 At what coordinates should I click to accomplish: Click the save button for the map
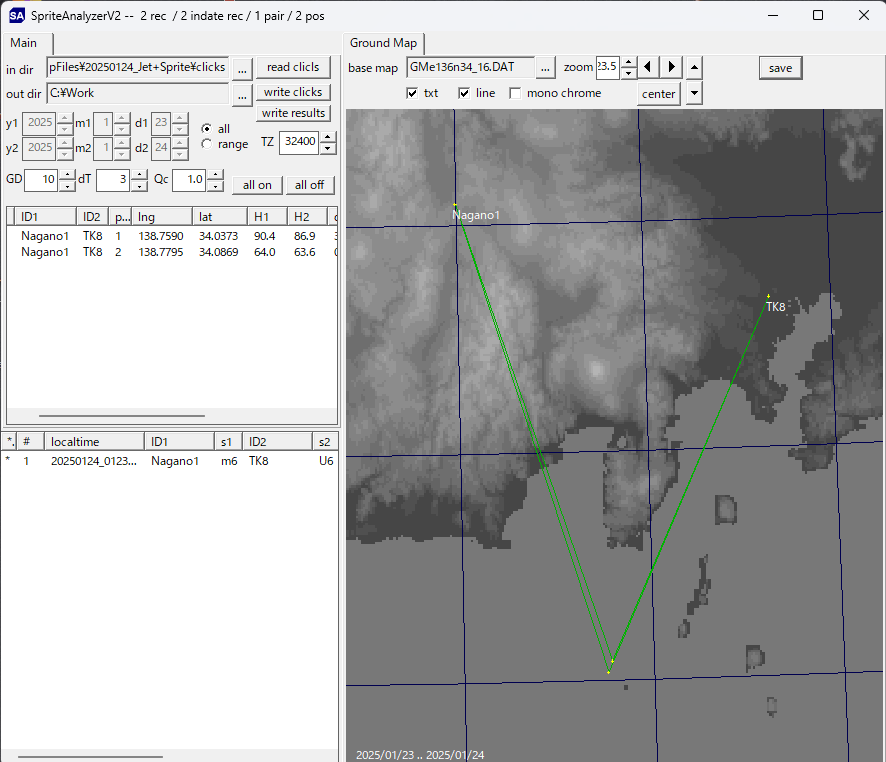(x=780, y=68)
